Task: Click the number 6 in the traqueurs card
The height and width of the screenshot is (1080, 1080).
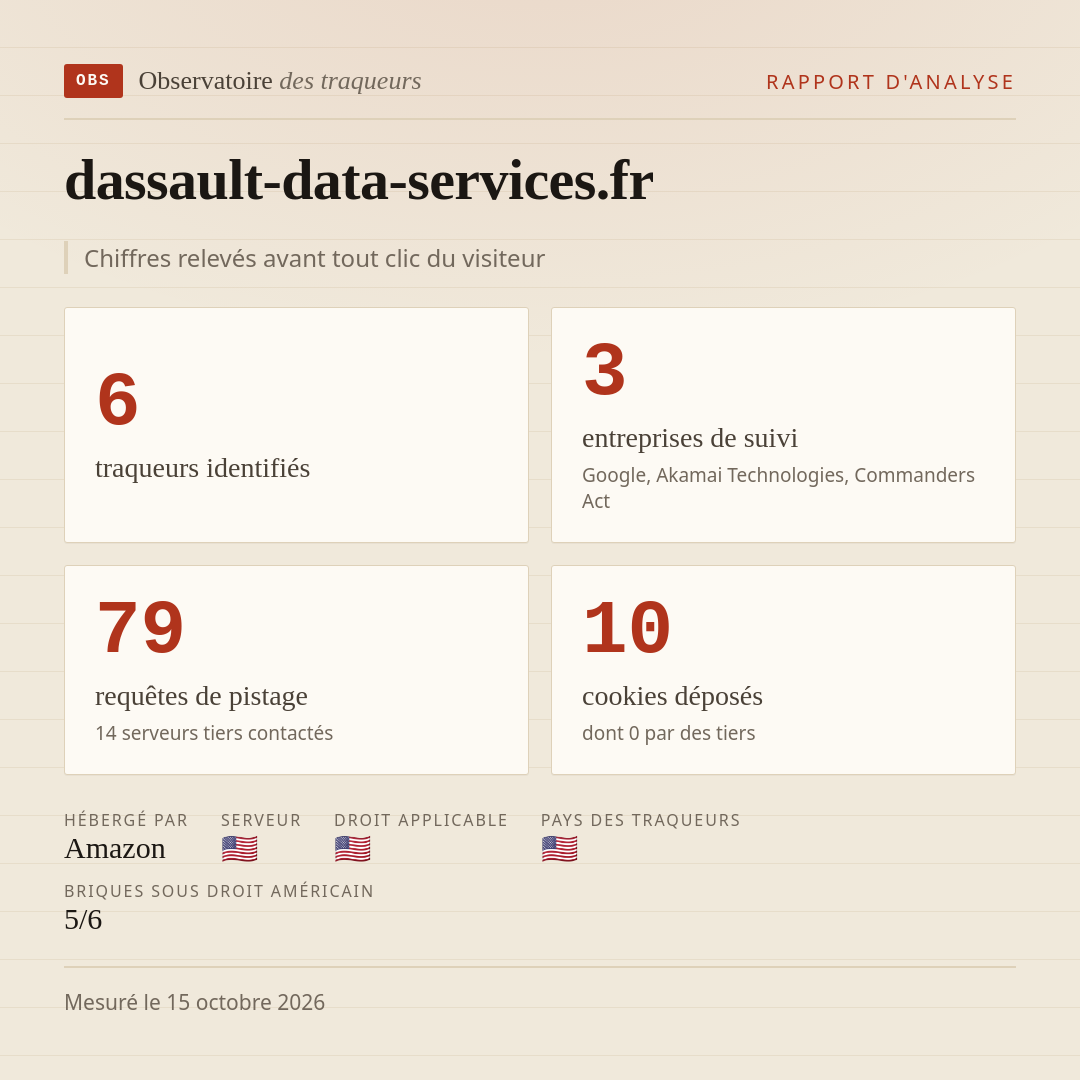Action: 117,399
